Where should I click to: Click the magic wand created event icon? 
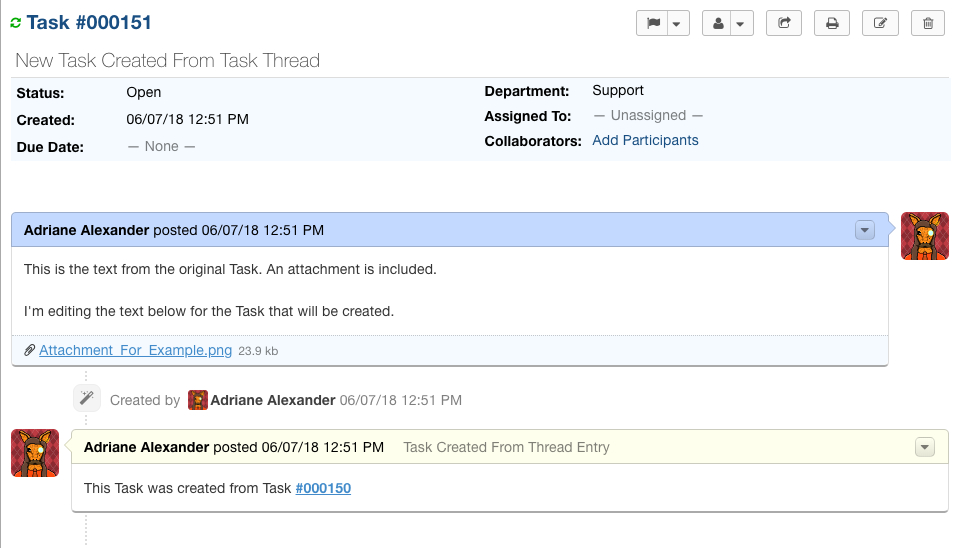[87, 399]
